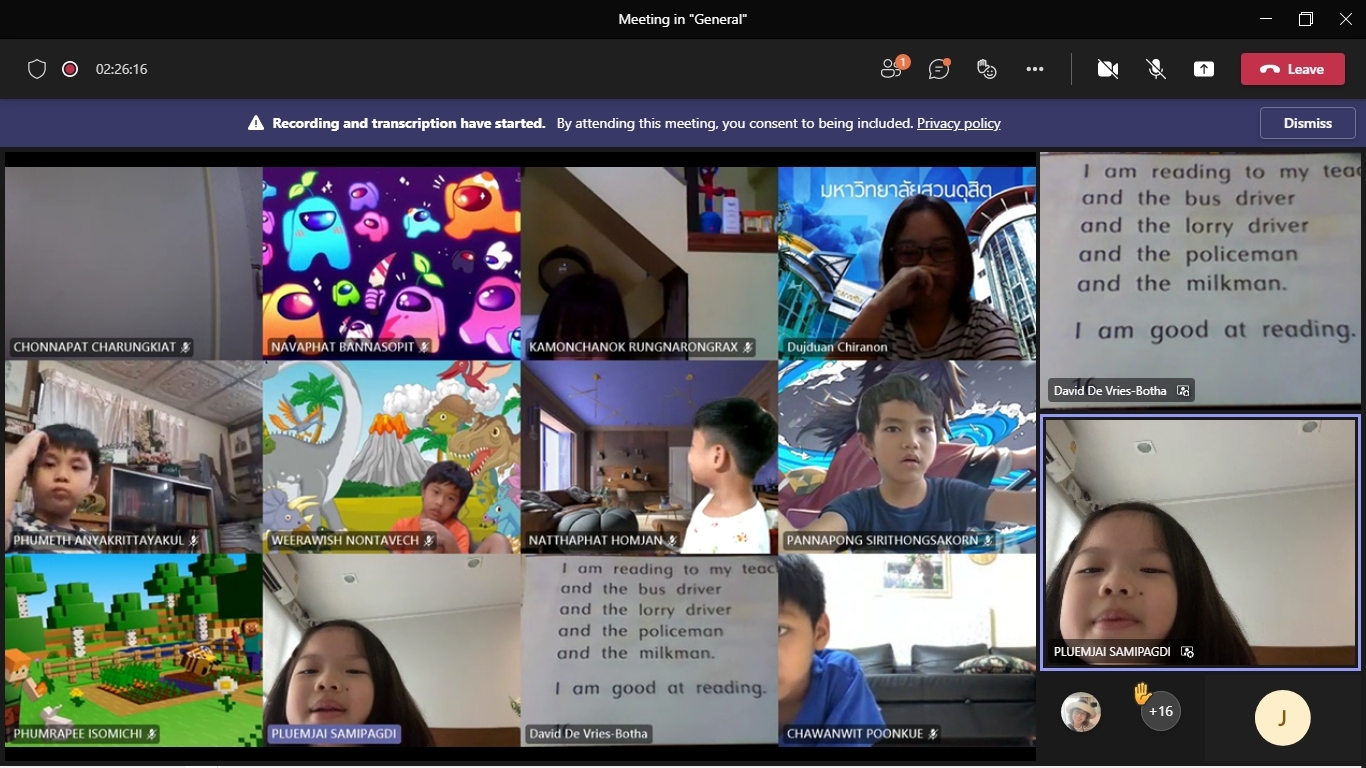Open the participants panel icon
The height and width of the screenshot is (768, 1366).
891,69
